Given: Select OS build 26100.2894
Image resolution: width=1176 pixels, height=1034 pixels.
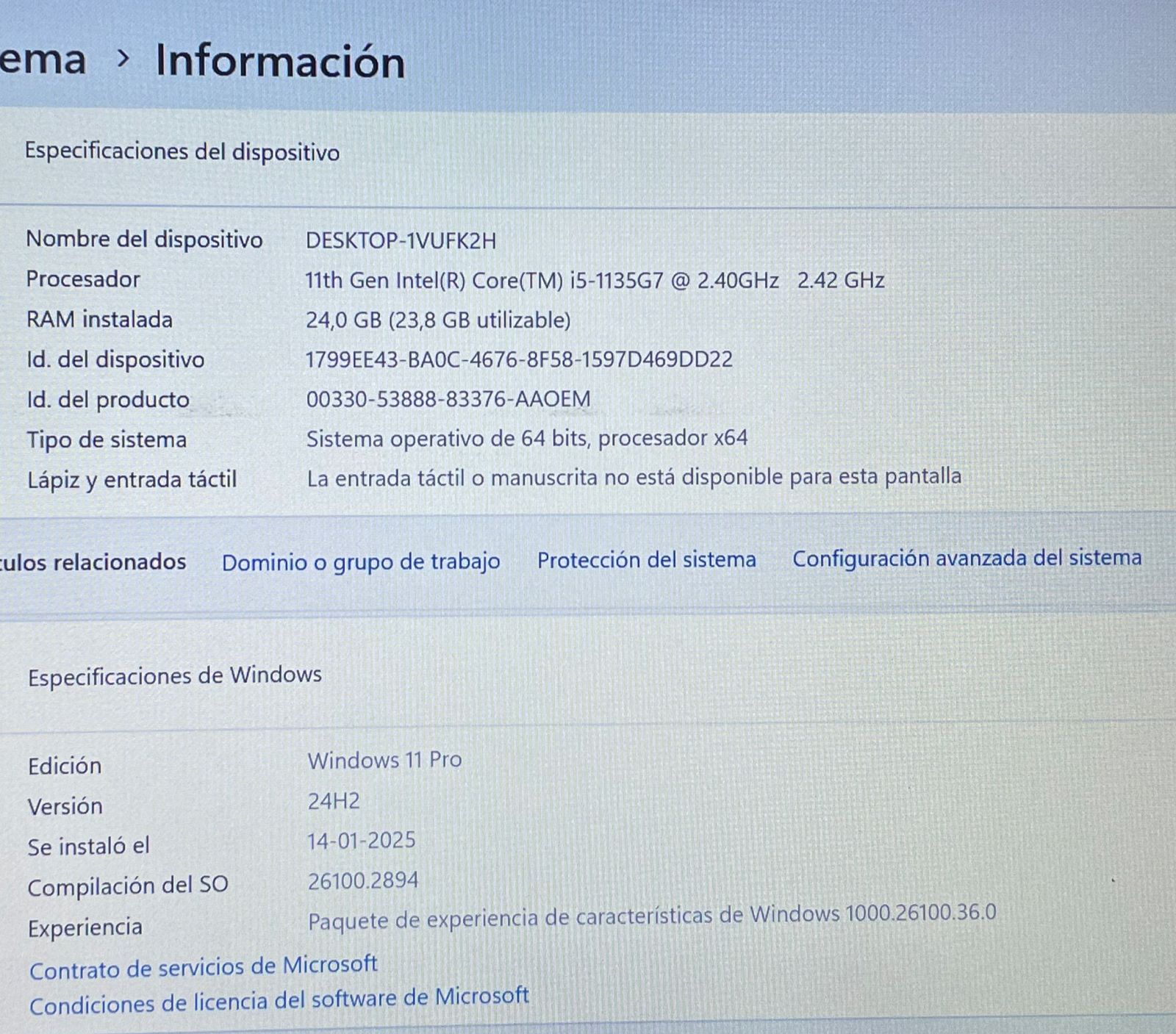Looking at the screenshot, I should (x=363, y=880).
